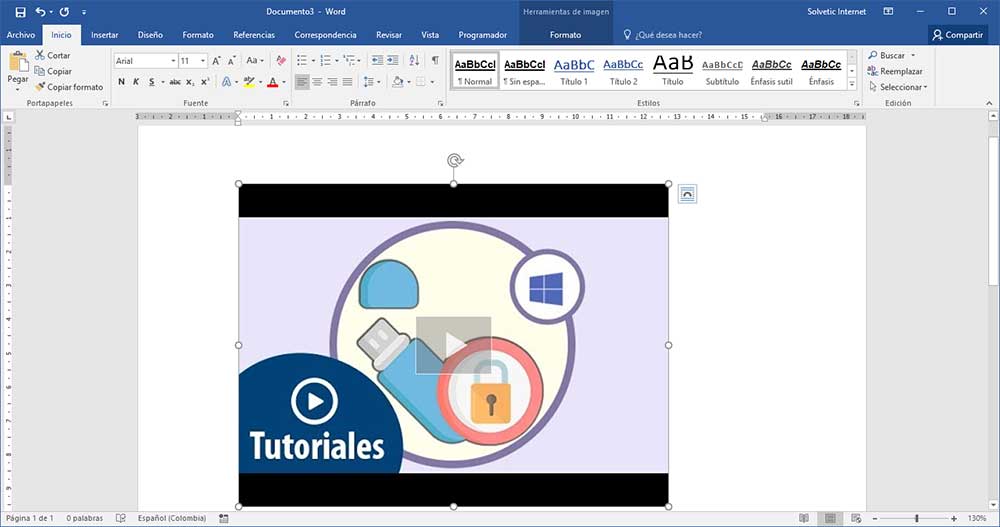The width and height of the screenshot is (1000, 527).
Task: Click the Compartir button
Action: tap(957, 35)
